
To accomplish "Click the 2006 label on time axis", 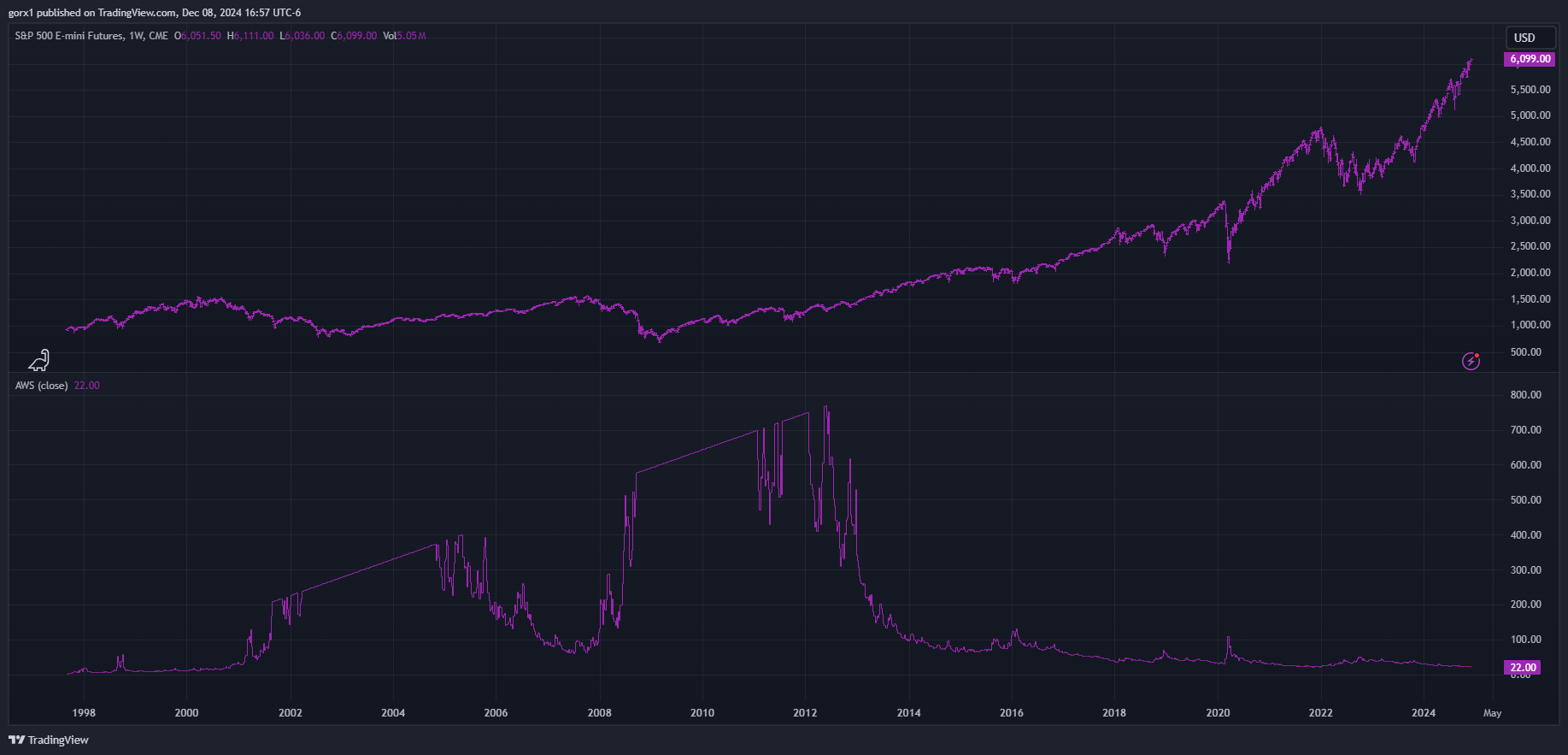I will tap(496, 713).
